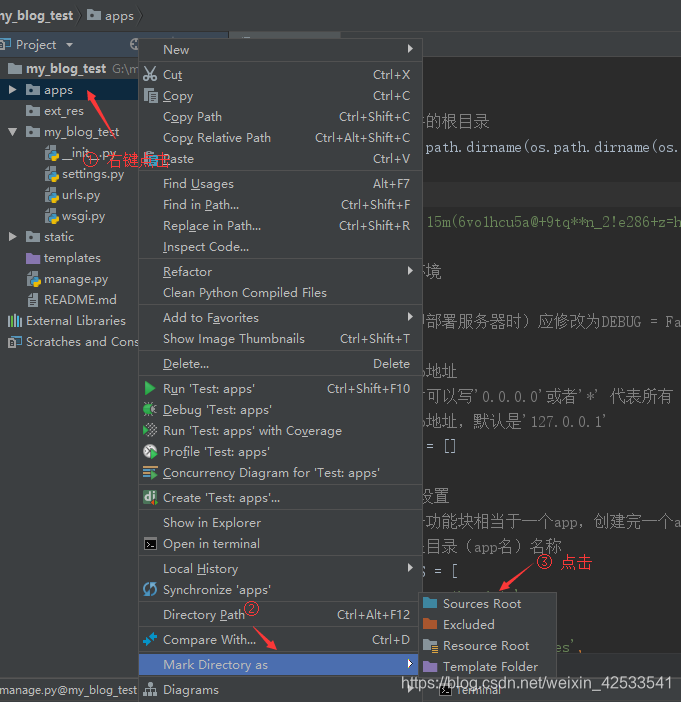Open the New submenu arrow
This screenshot has width=681, height=702.
point(410,48)
